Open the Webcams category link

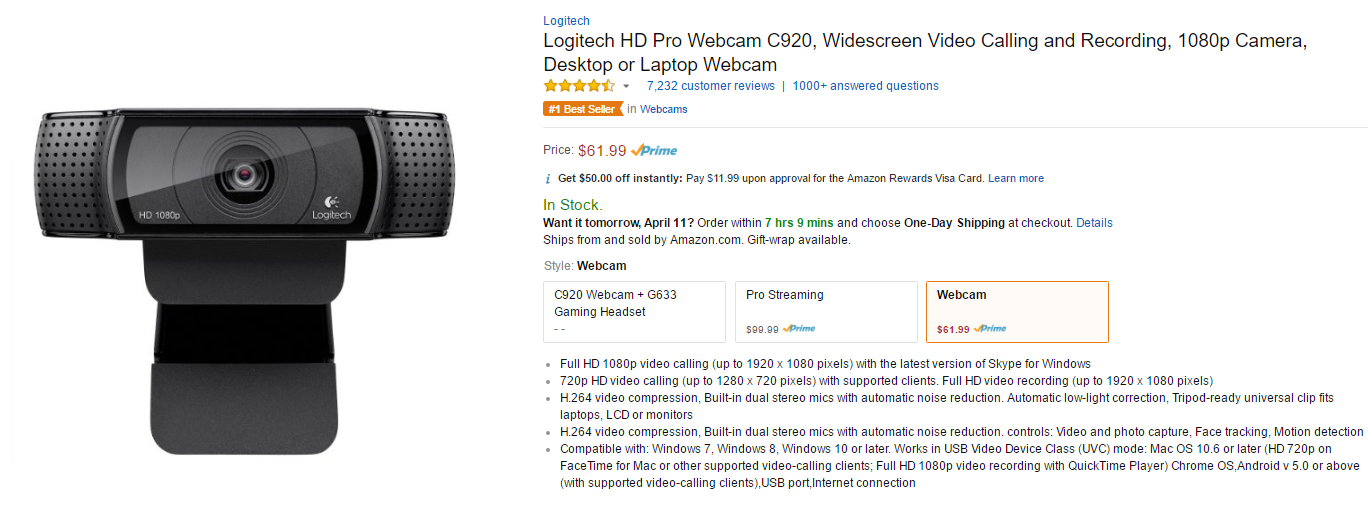click(664, 109)
